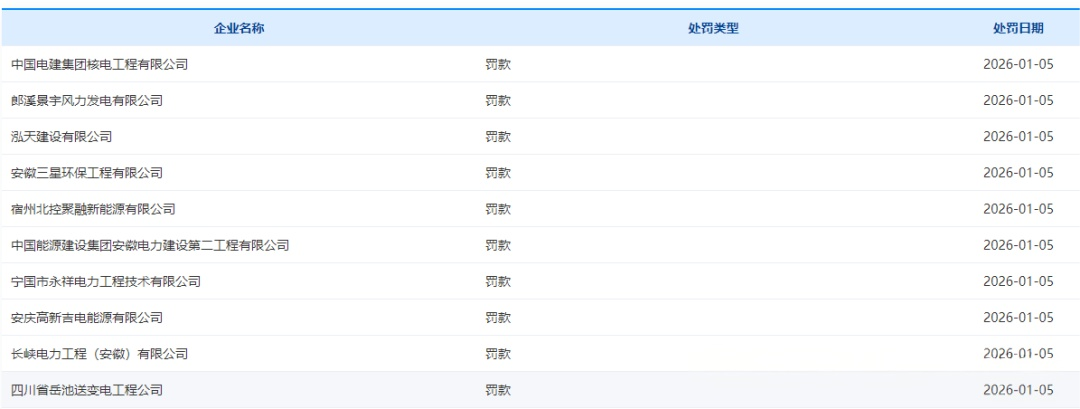
Task: Click 罚款 in the 泓天建设有限公司 row
Action: point(498,137)
